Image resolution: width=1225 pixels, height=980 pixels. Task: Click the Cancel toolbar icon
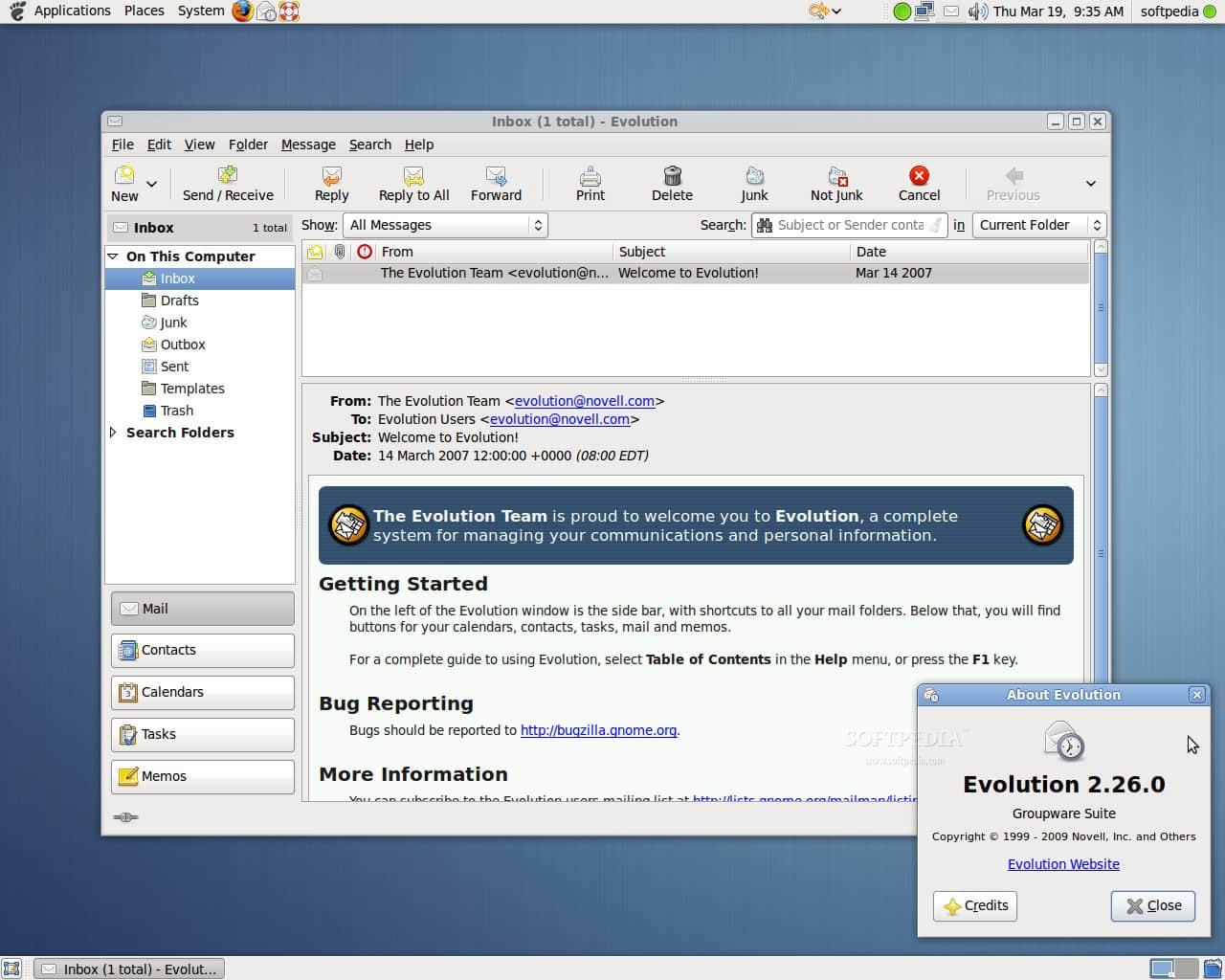[x=918, y=183]
